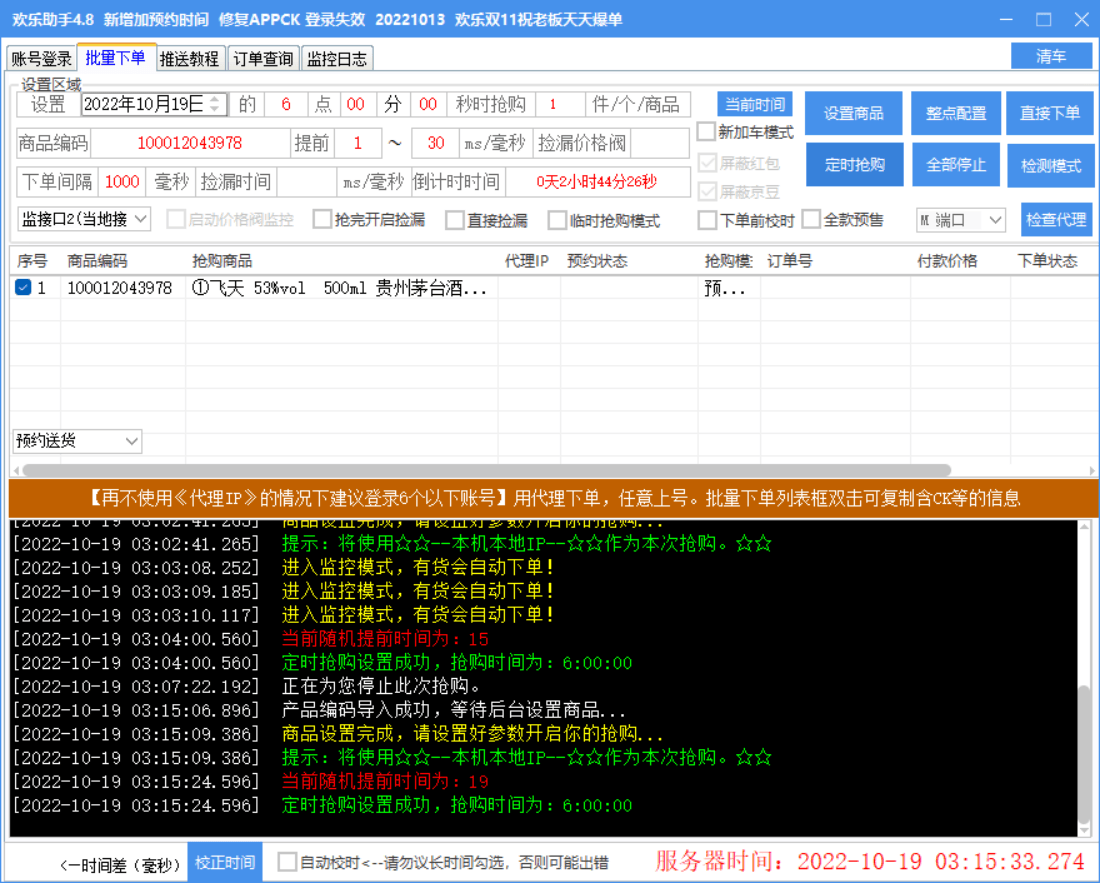Enable 自动校时 auto time sync
Viewport: 1100px width, 883px height.
tap(288, 862)
